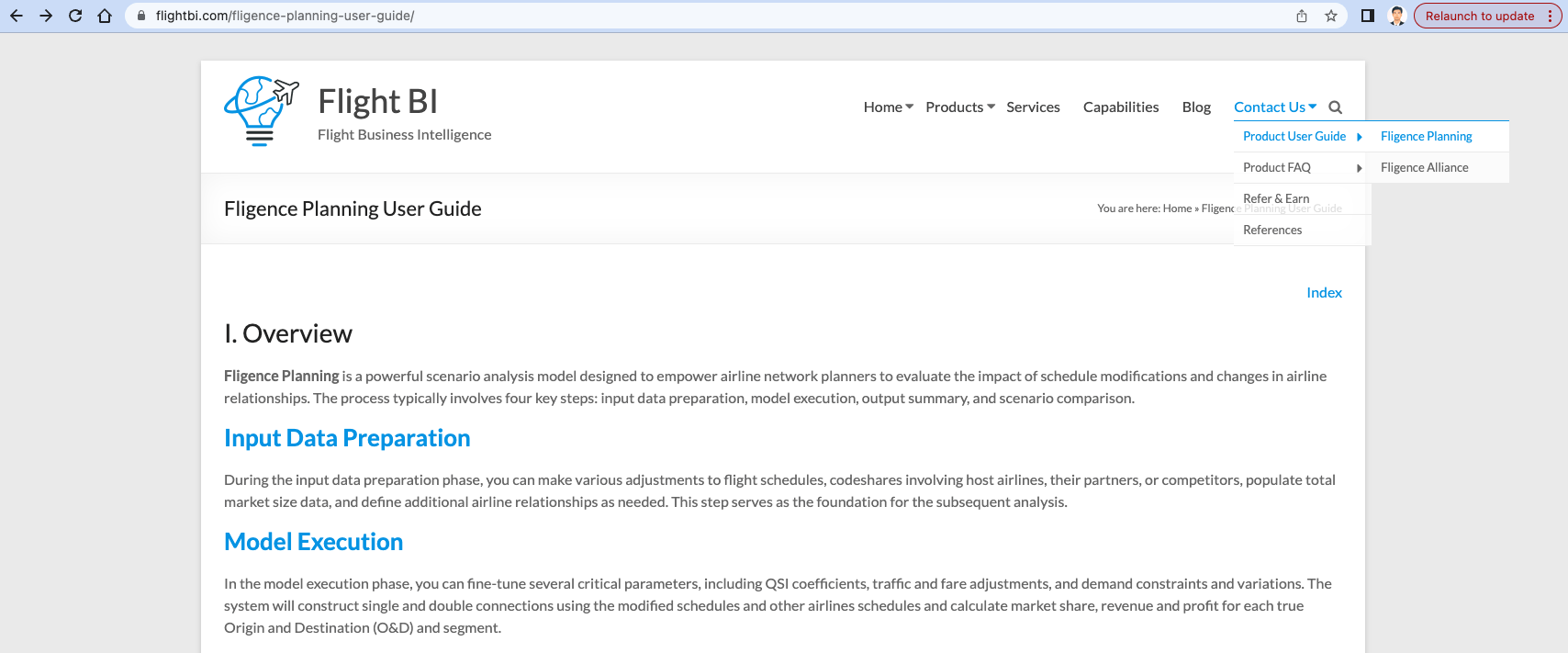Reload the current page

75,16
